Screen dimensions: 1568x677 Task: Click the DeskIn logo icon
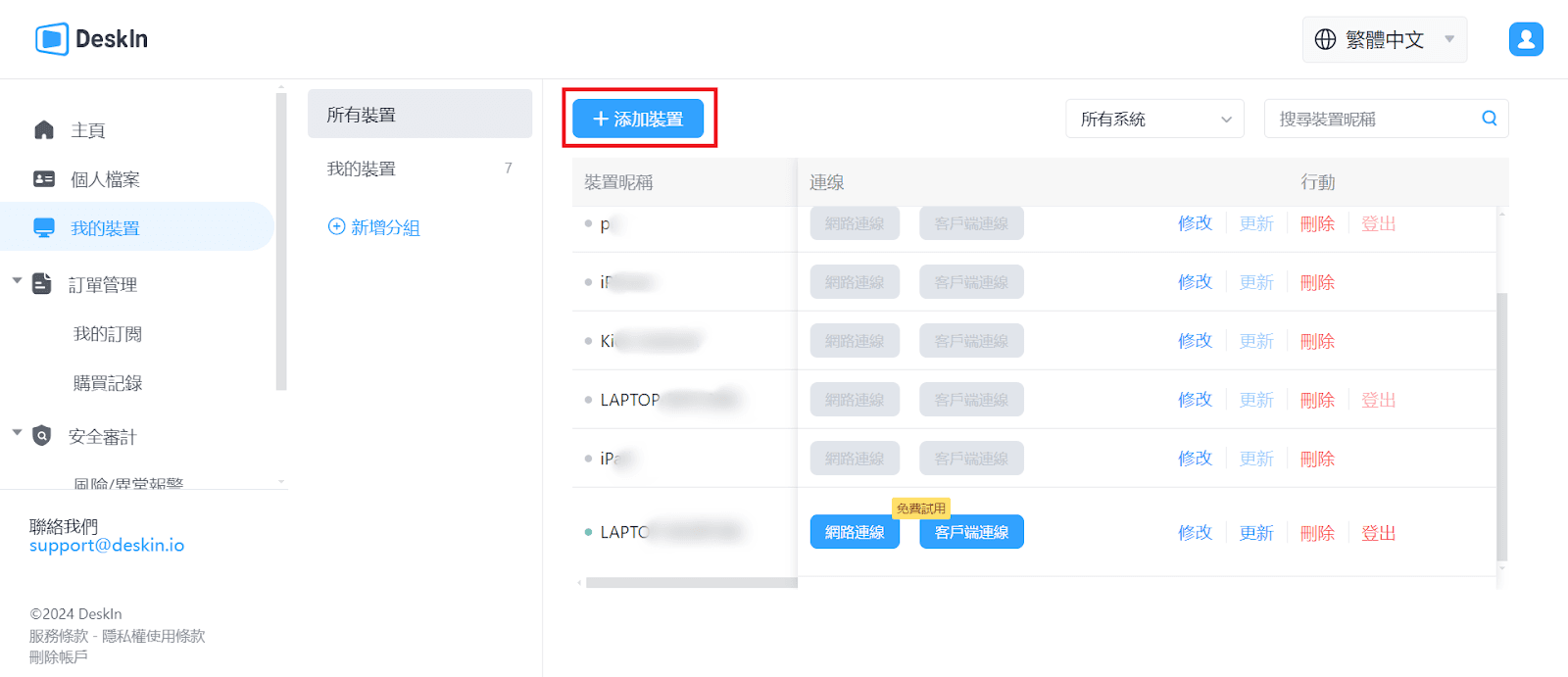pos(52,39)
